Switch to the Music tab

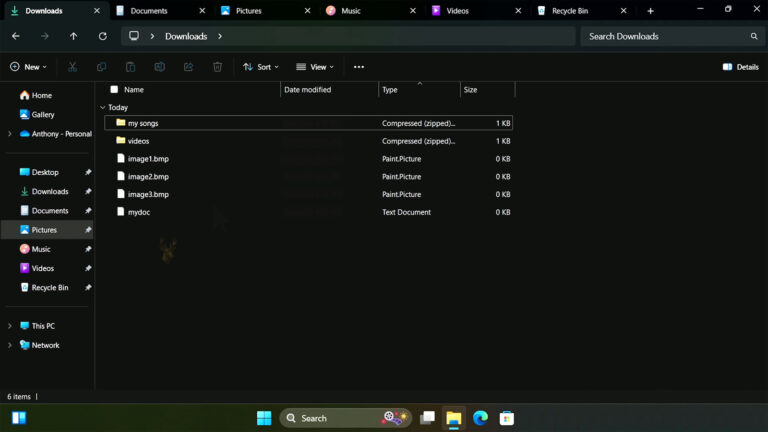[x=351, y=11]
